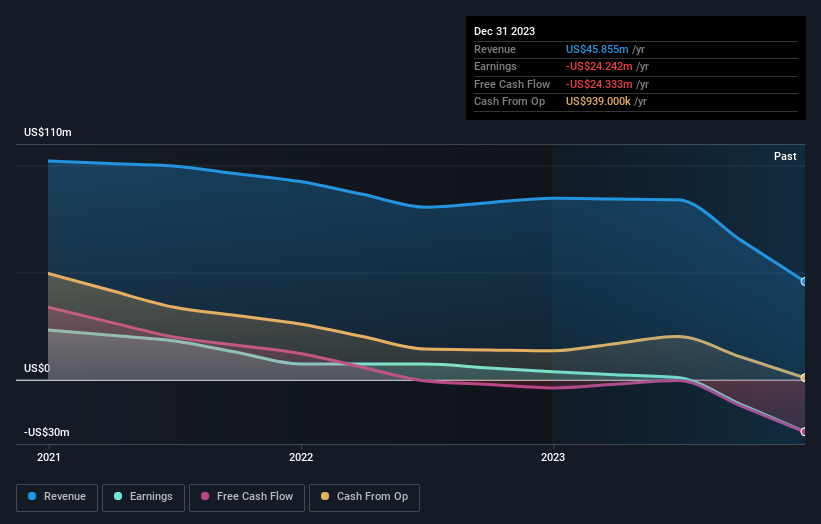Click the -US$30m y-axis label
The height and width of the screenshot is (524, 821).
pos(47,432)
